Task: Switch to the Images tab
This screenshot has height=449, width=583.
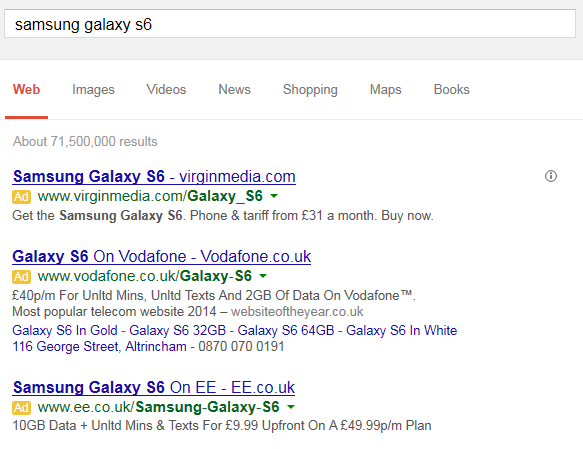Action: pyautogui.click(x=93, y=90)
